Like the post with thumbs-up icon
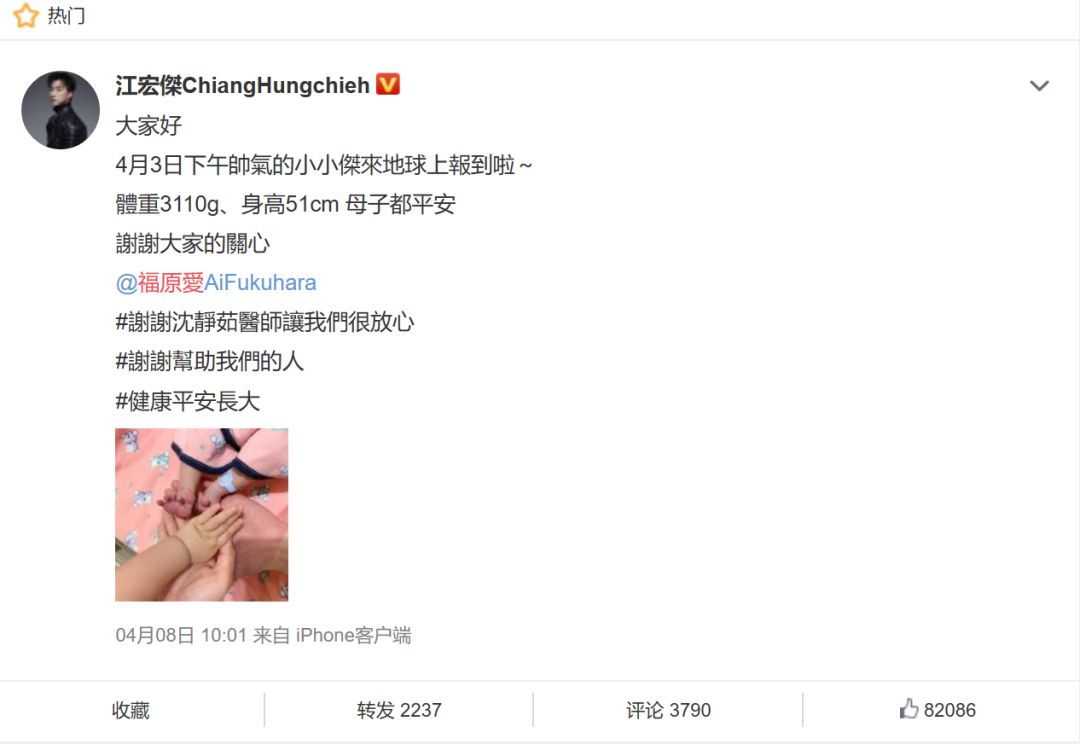Screen dimensions: 1080x744 point(908,709)
